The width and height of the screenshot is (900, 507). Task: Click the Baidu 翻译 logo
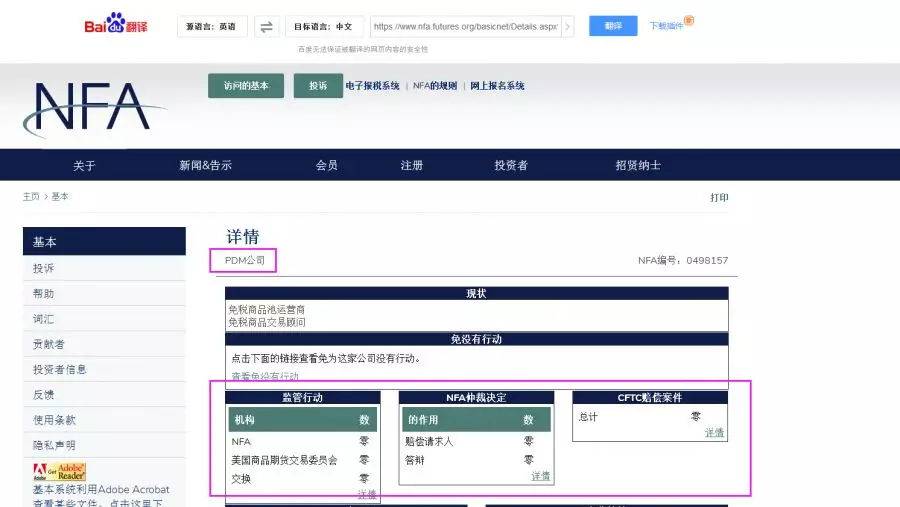[x=116, y=23]
